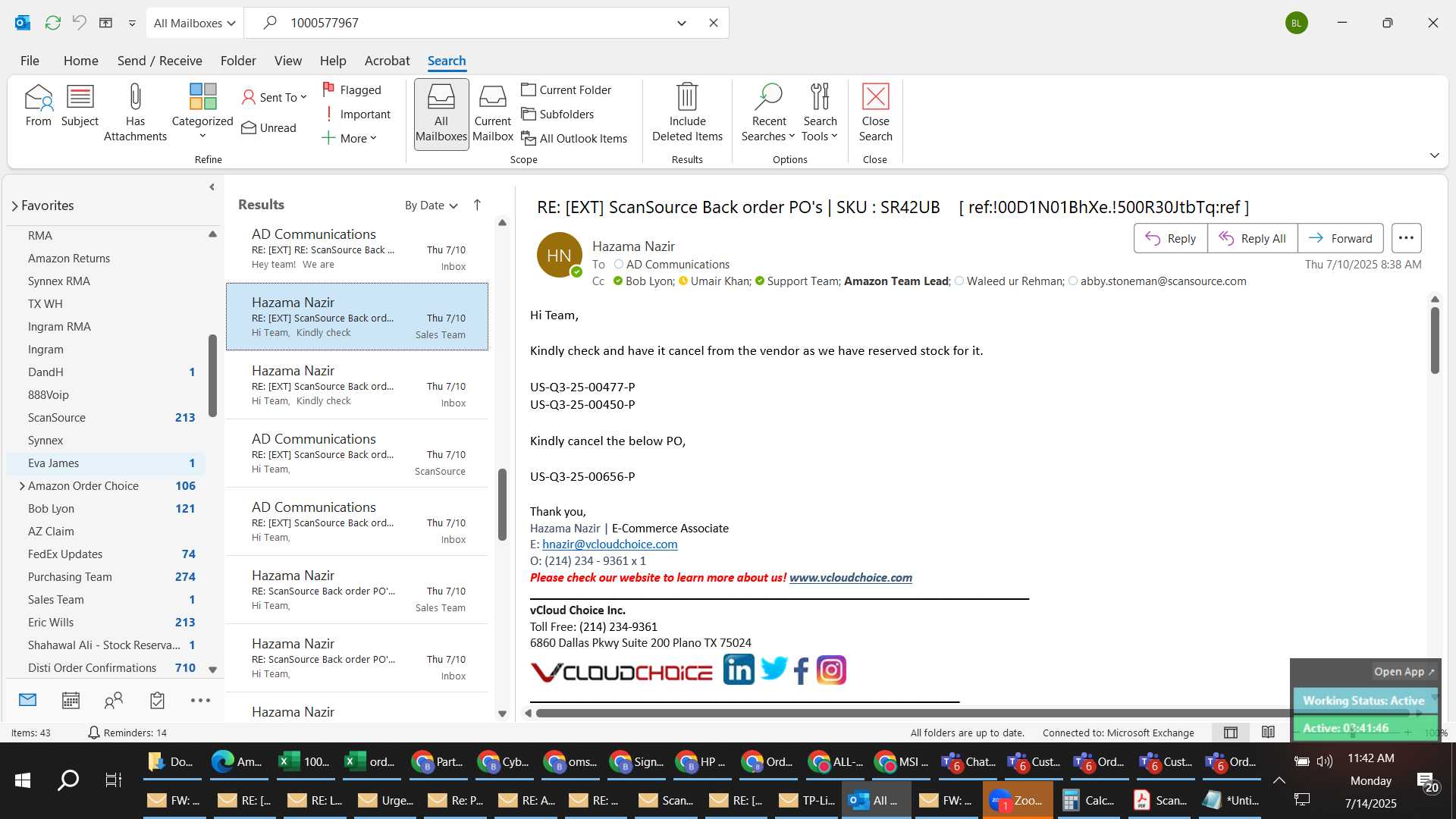Switch to the Home tab
Image resolution: width=1456 pixels, height=819 pixels.
tap(80, 61)
